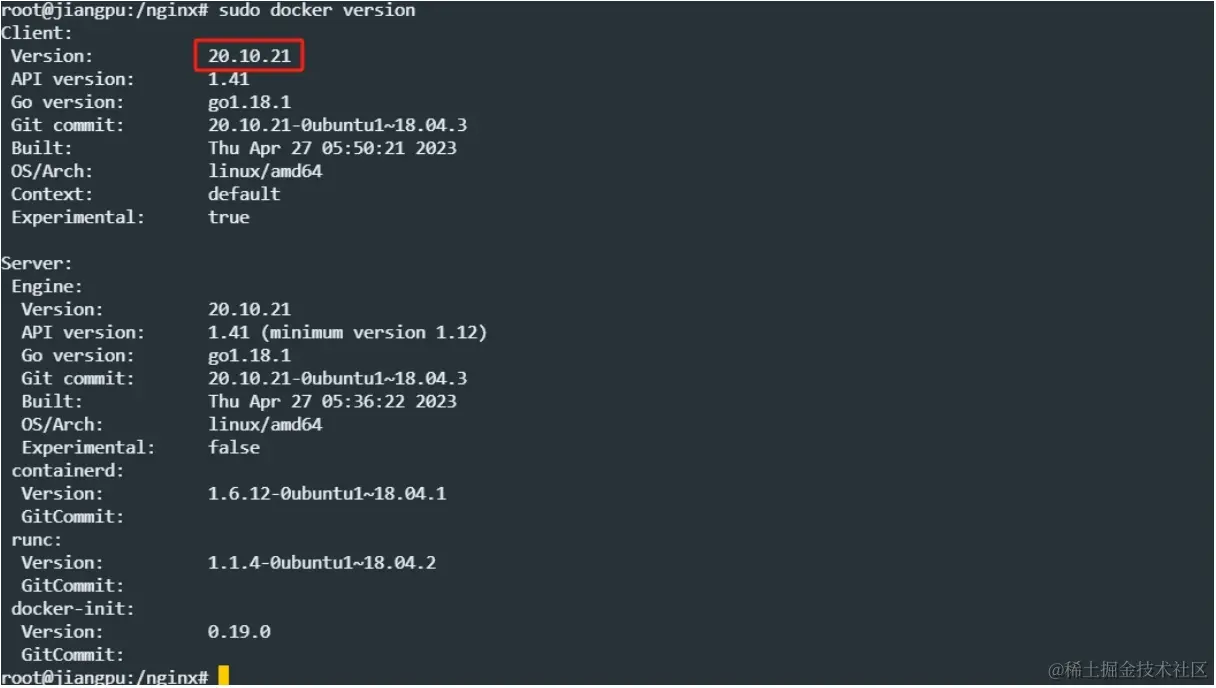
Task: Click docker-init version 0.19.0
Action: 239,631
